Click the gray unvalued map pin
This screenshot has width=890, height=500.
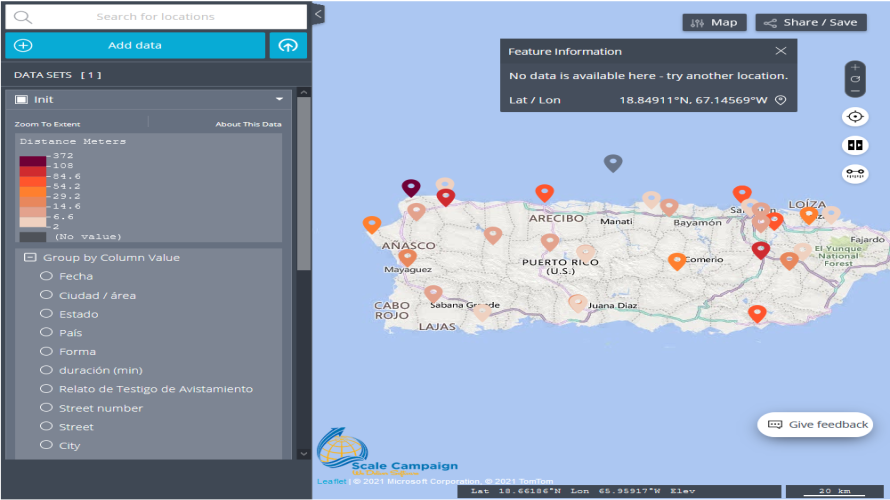613,162
